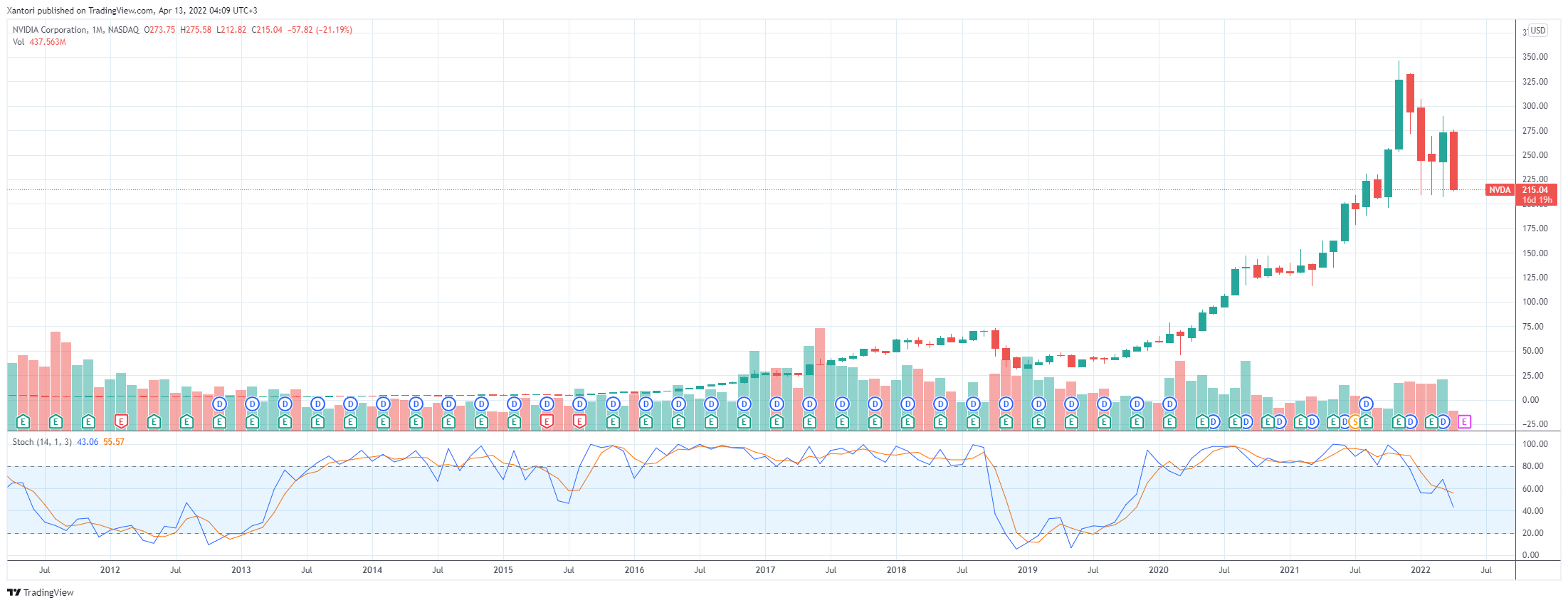
Task: Click the 16d 19h bar countdown
Action: (x=1537, y=200)
